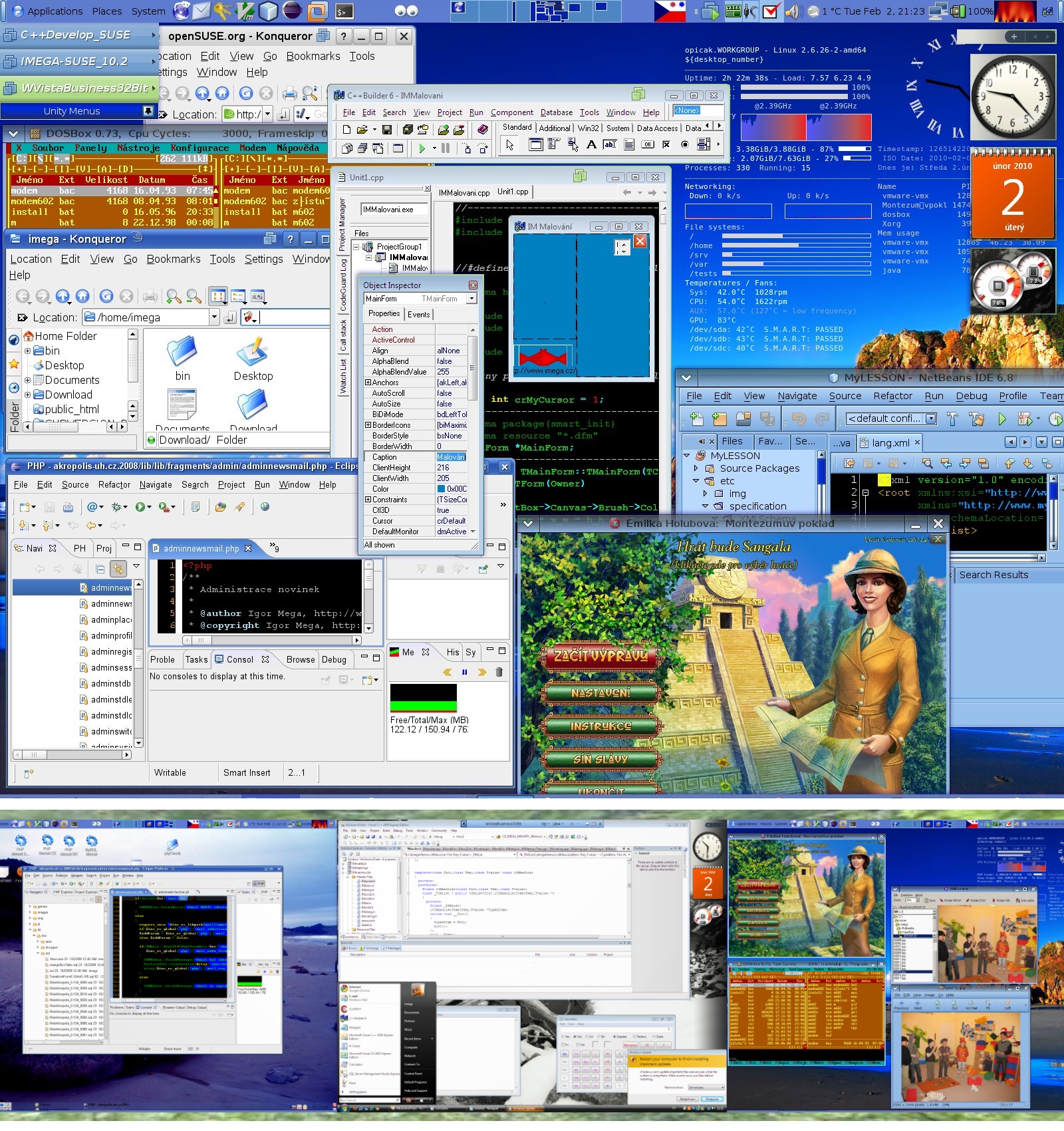Click Clean and Build icon in NetBeans
1064x1131 pixels.
[976, 418]
